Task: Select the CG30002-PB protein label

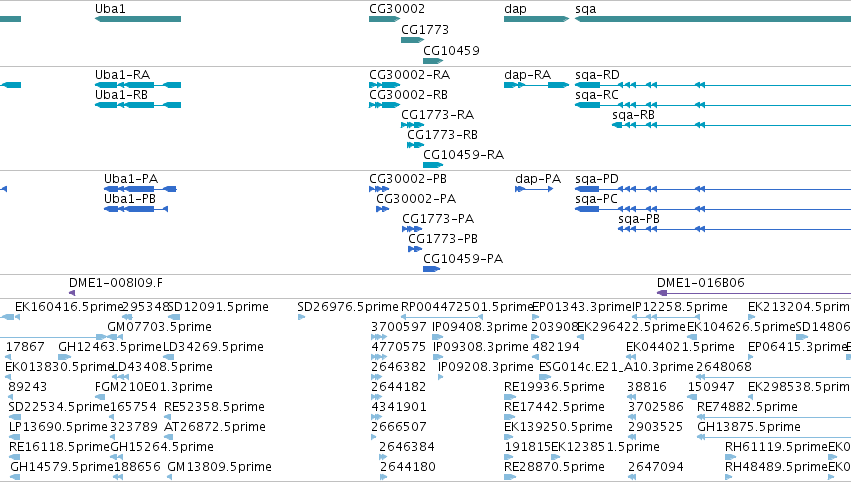Action: (x=408, y=179)
